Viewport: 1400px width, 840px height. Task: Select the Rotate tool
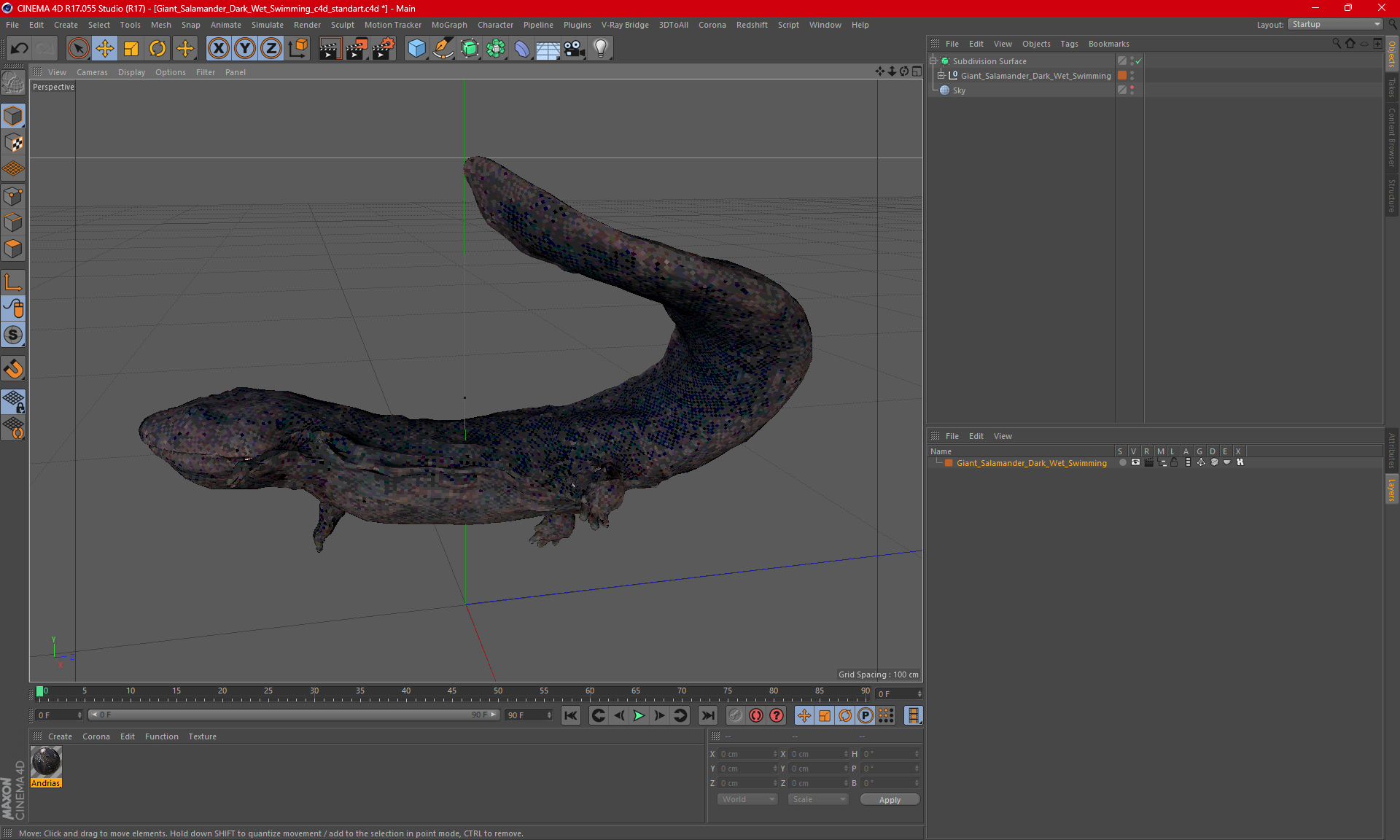pos(157,49)
